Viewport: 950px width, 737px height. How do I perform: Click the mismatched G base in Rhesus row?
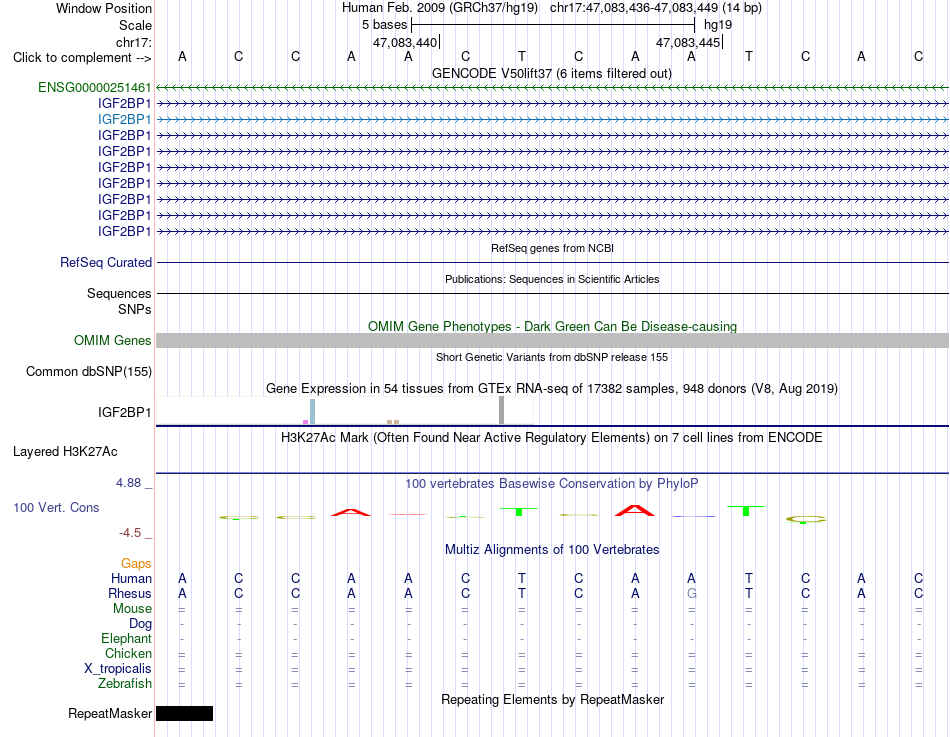click(x=692, y=594)
